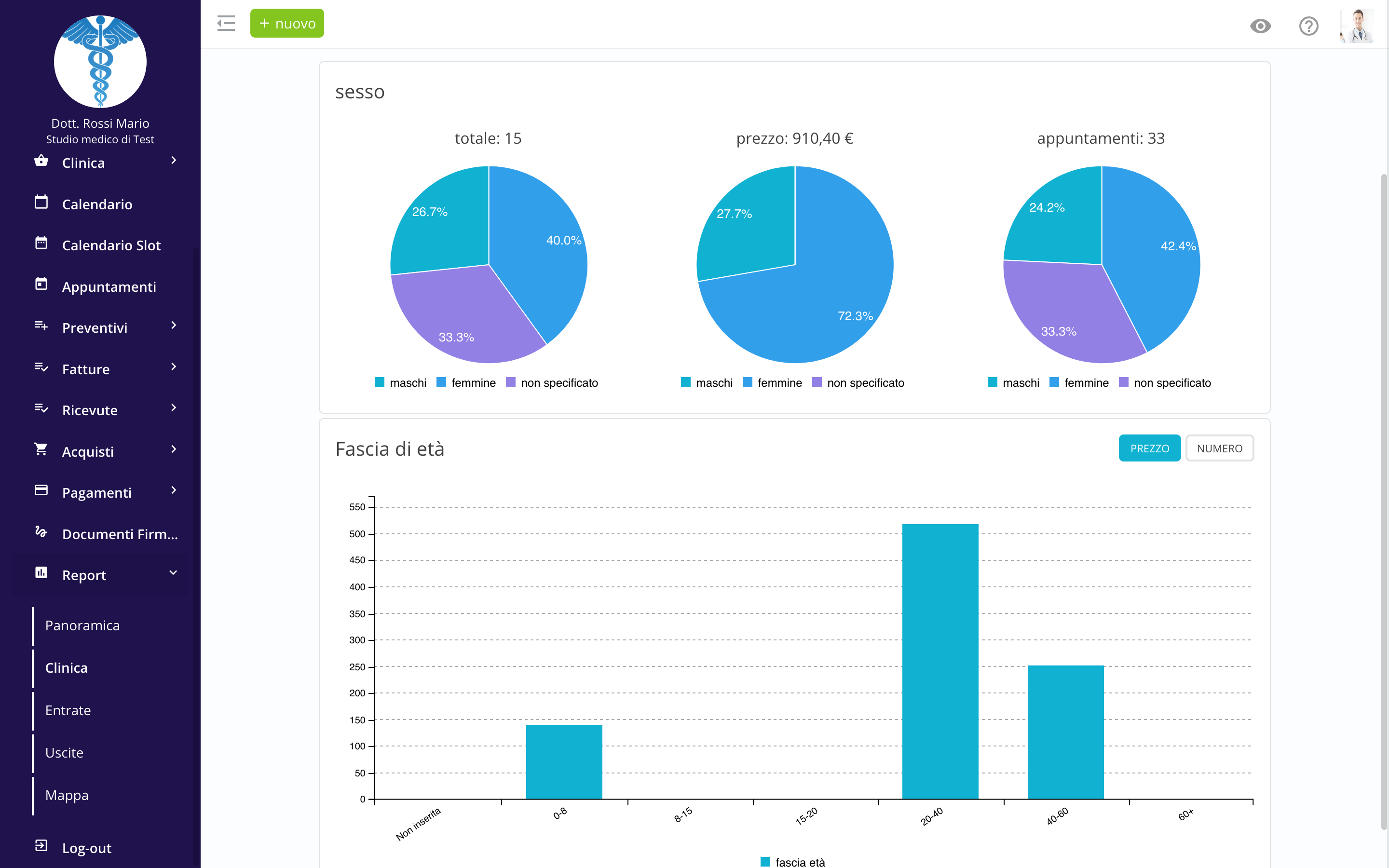Screen dimensions: 1389x868
Task: Click the Documenti Firmati signature icon
Action: click(41, 531)
